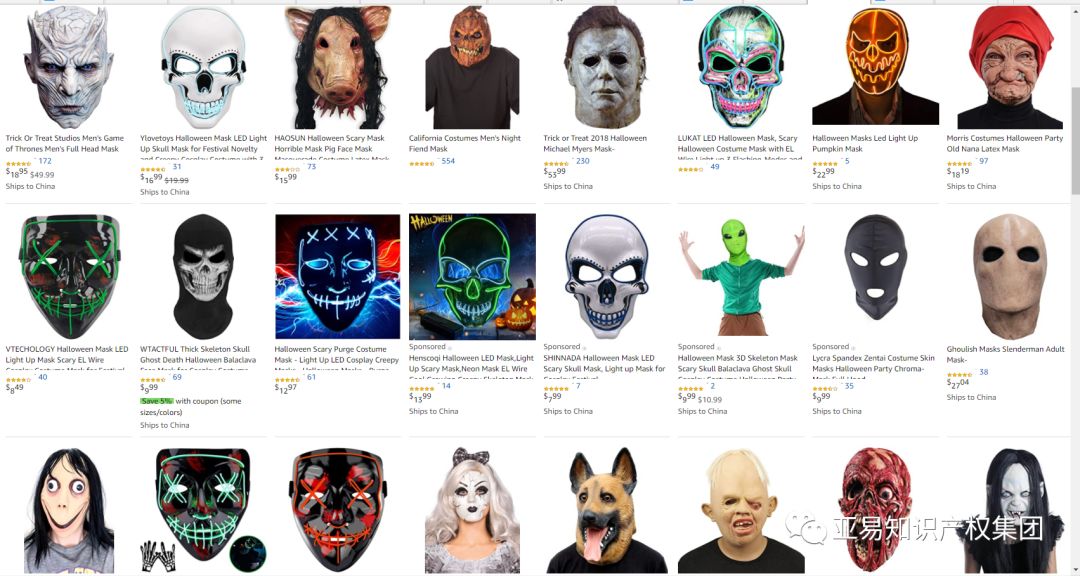Click the German shepherd dog mask image
This screenshot has width=1080, height=576.
[607, 511]
